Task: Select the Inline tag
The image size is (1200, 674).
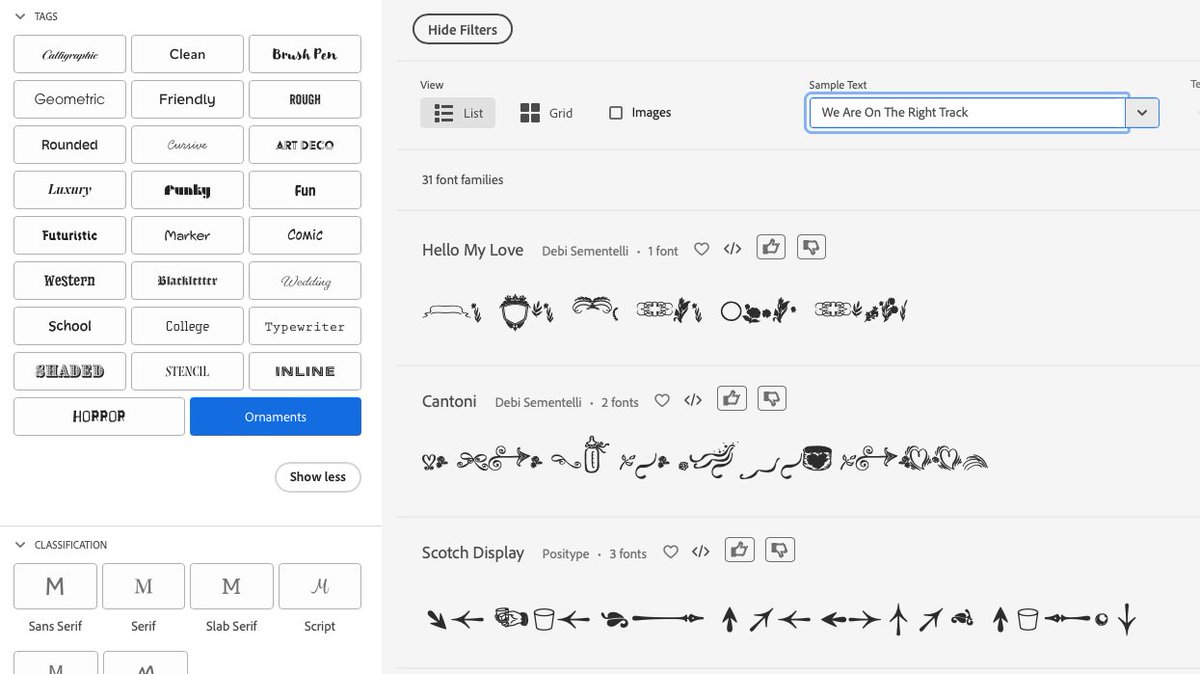Action: tap(305, 371)
